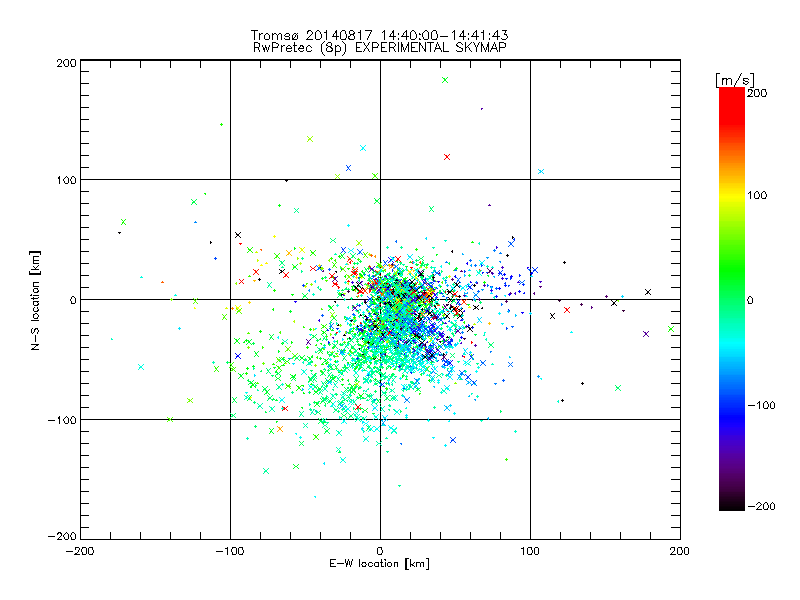Click the y-axis tick label '200'
The height and width of the screenshot is (600, 800).
pos(66,63)
